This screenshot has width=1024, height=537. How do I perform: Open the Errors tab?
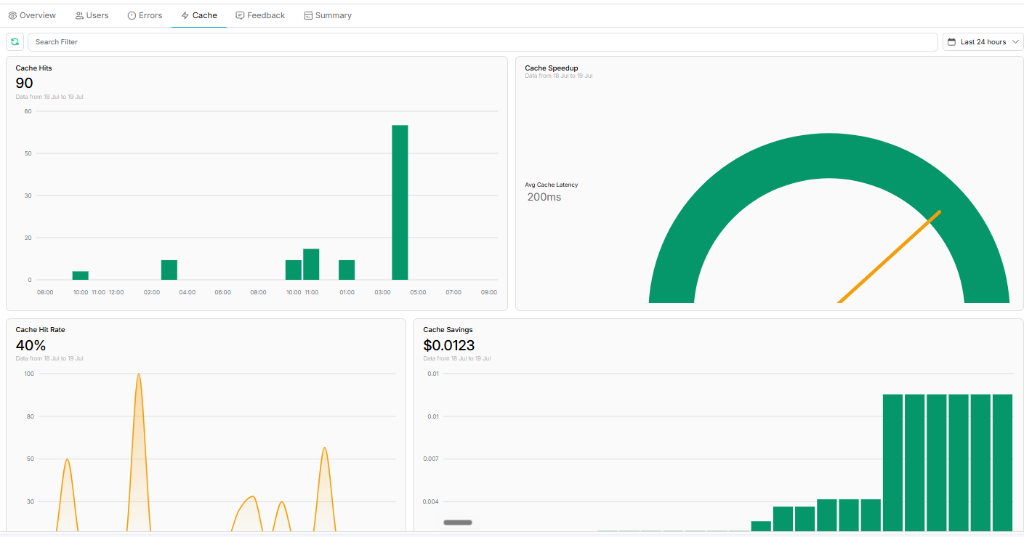(145, 15)
